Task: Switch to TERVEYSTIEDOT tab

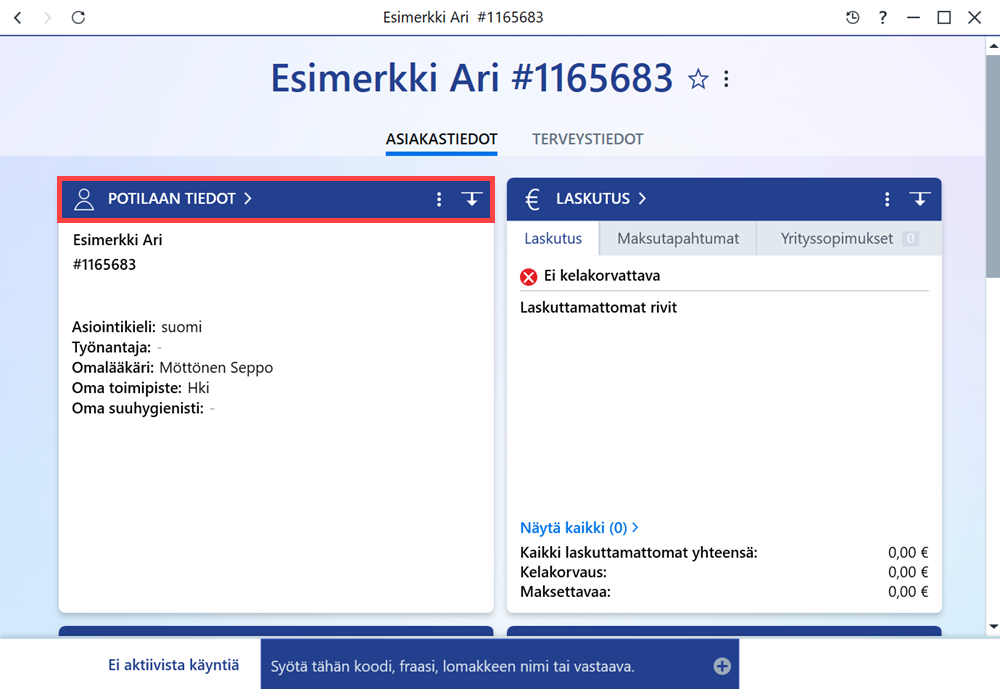Action: pos(588,139)
